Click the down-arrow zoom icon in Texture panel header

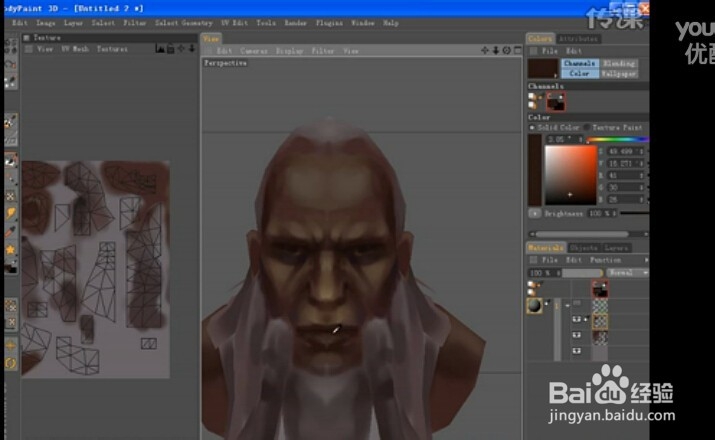tap(192, 48)
